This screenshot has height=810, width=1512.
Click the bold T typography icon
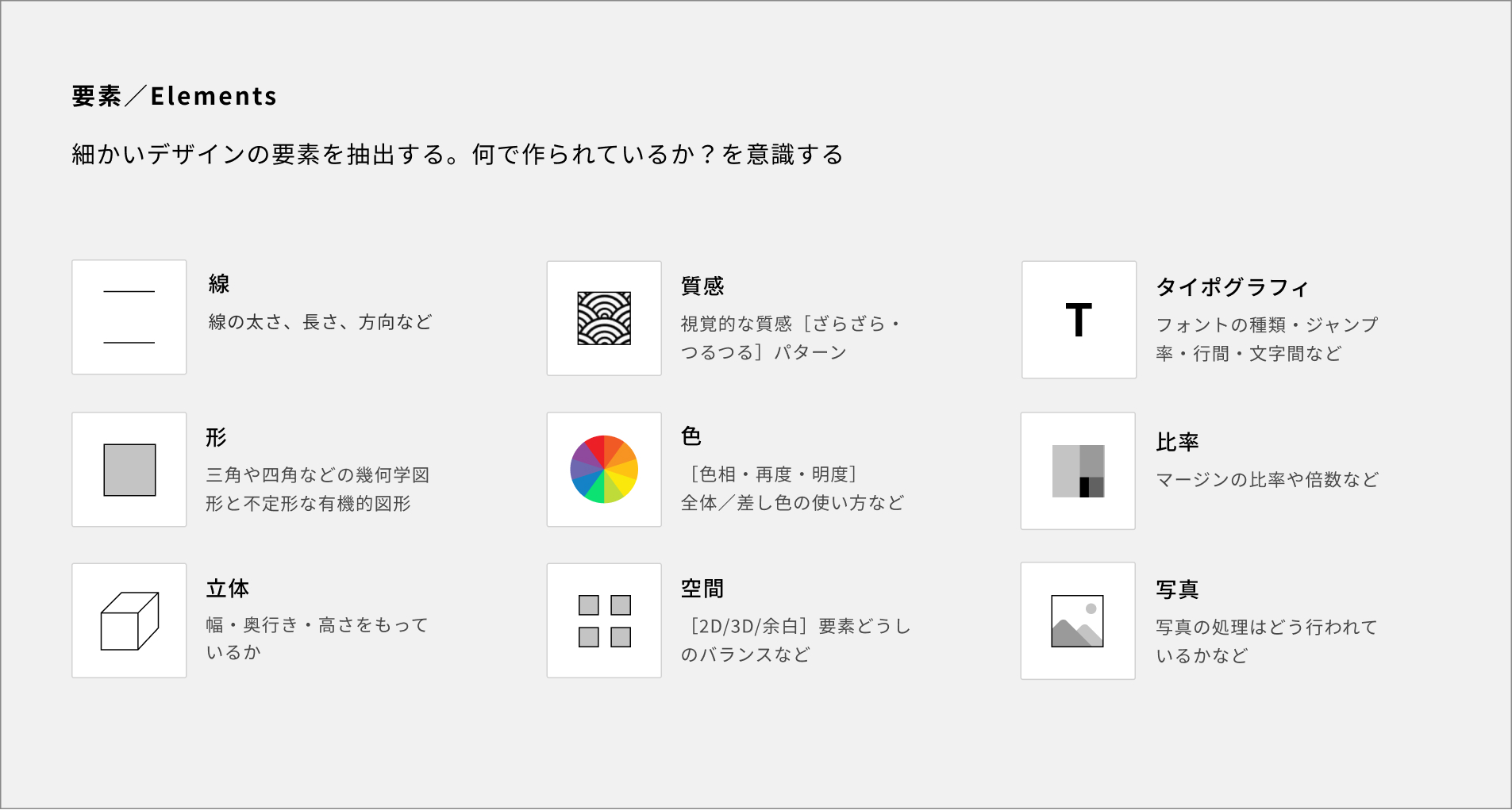[1079, 320]
